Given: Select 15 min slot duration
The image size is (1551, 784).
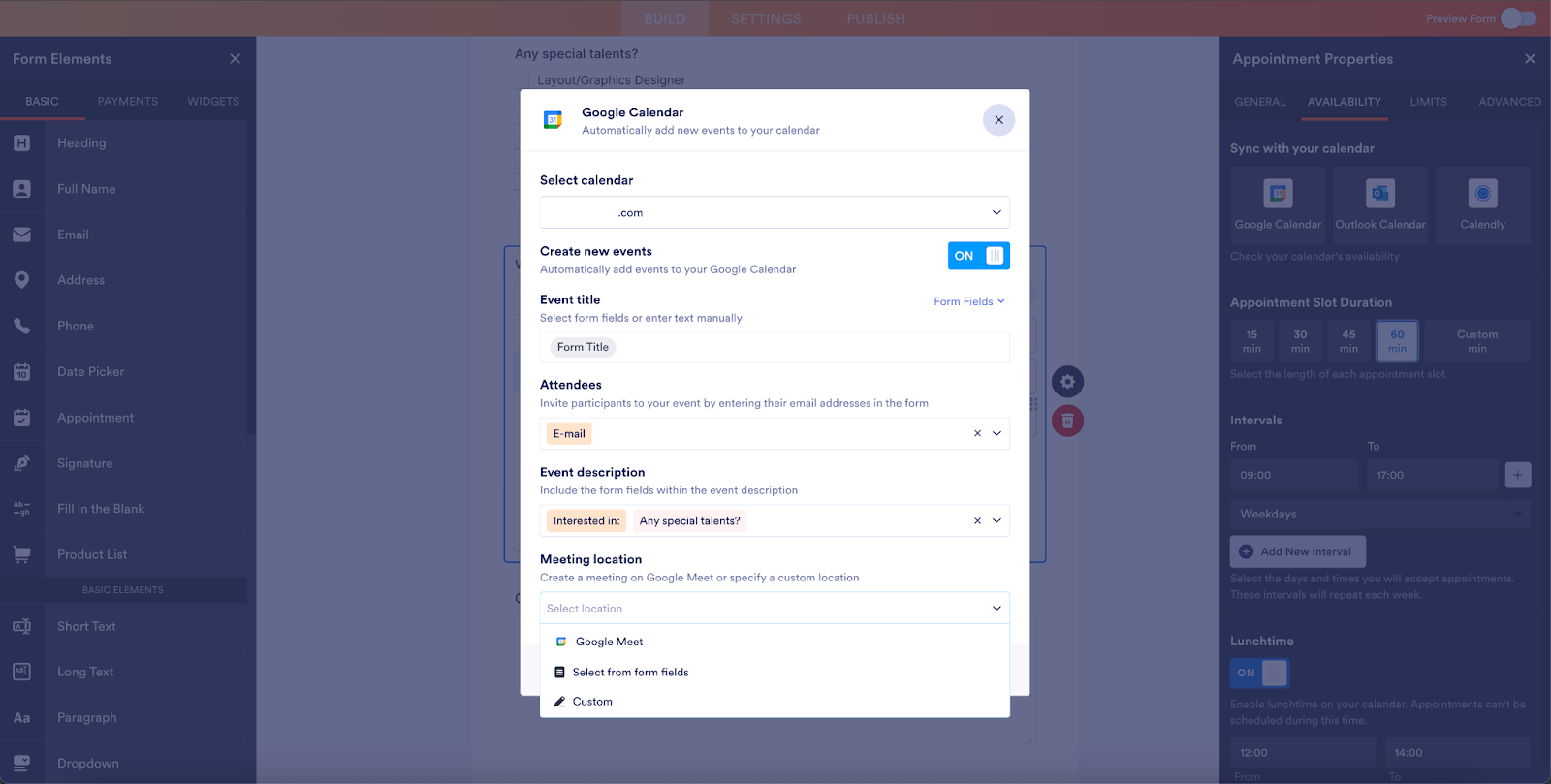Looking at the screenshot, I should click(x=1252, y=341).
